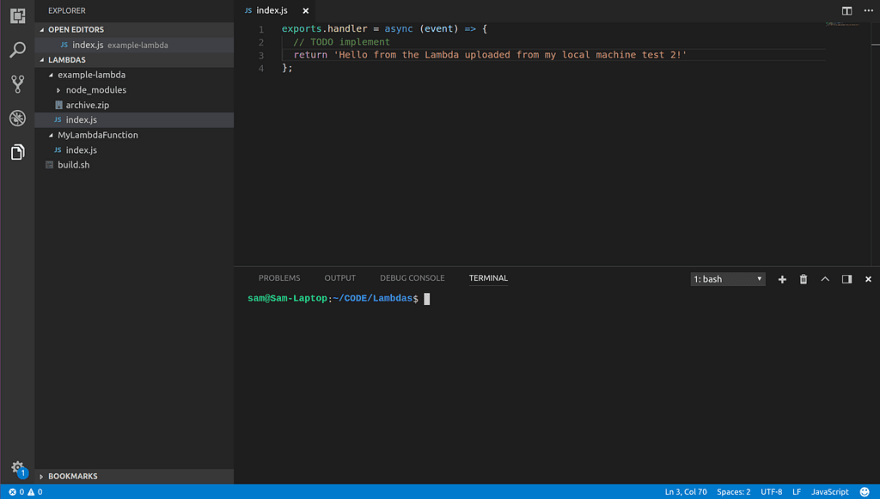Viewport: 880px width, 499px height.
Task: Change indentation via Spaces: 2
Action: point(733,492)
